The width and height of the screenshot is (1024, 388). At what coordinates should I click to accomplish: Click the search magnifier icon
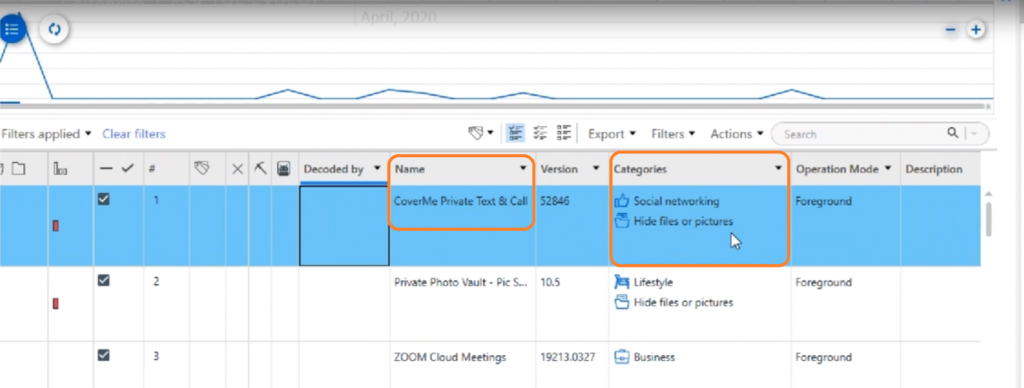click(x=953, y=133)
